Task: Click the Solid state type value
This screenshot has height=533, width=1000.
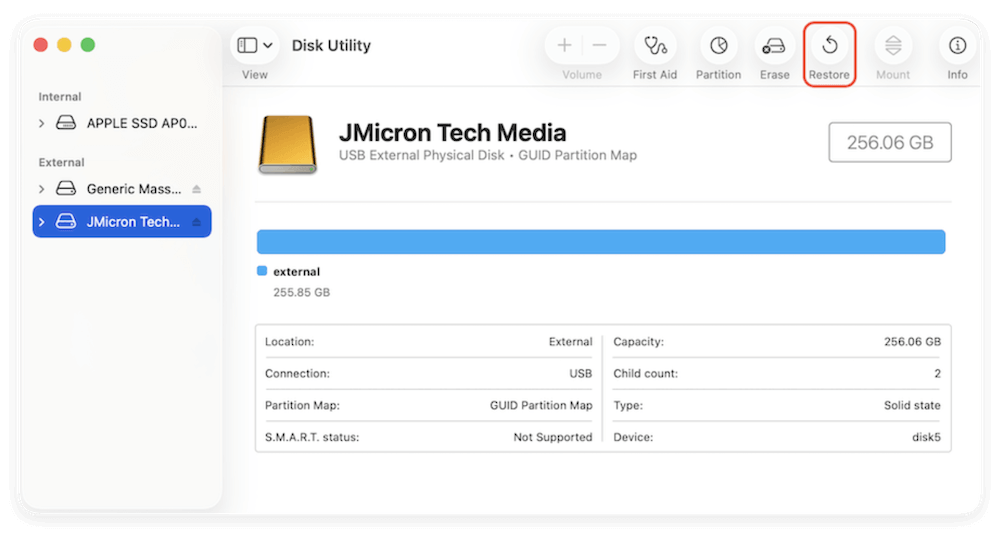Action: coord(912,405)
